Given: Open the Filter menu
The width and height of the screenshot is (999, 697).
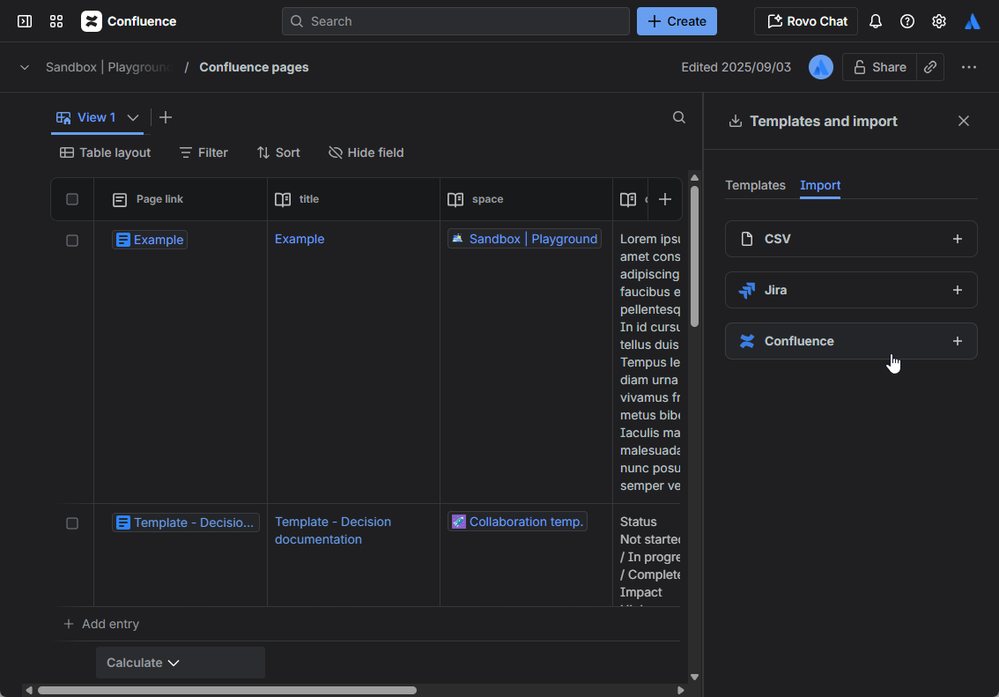Looking at the screenshot, I should (203, 153).
